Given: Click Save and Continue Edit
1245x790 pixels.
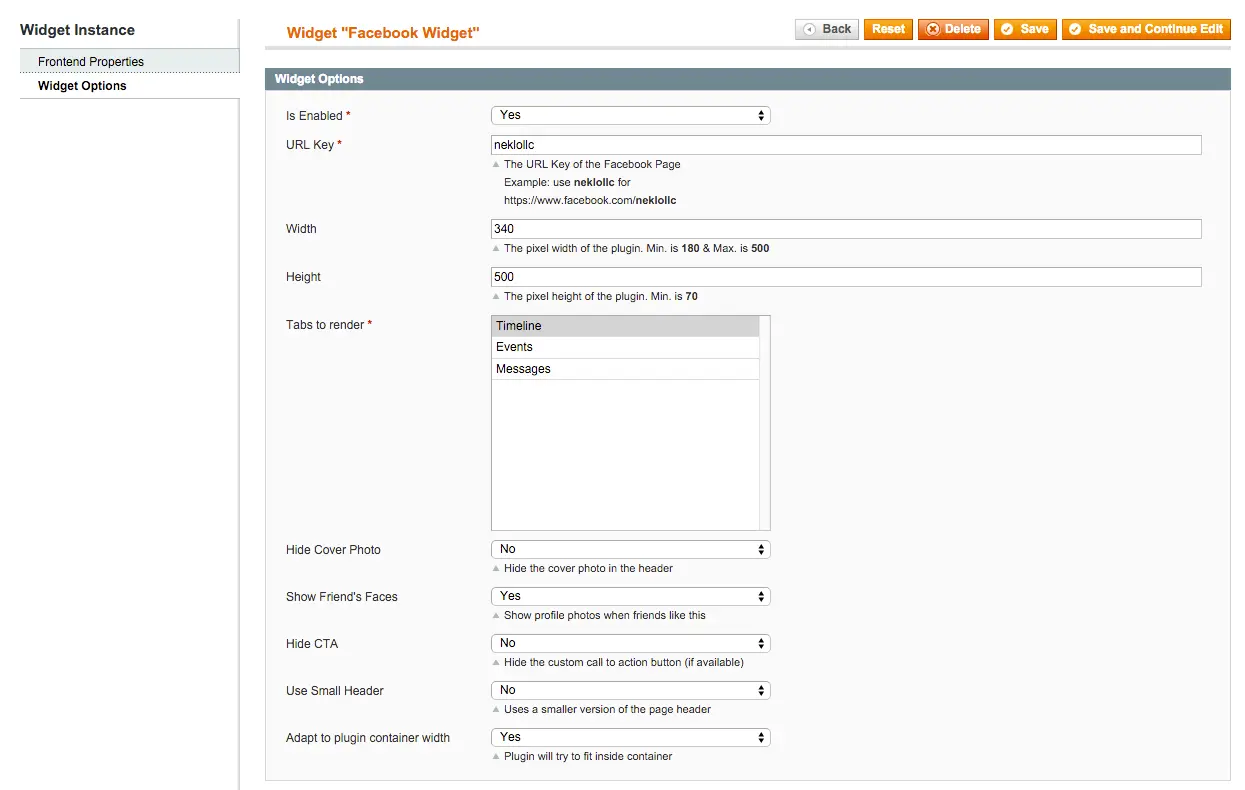Looking at the screenshot, I should click(x=1146, y=29).
